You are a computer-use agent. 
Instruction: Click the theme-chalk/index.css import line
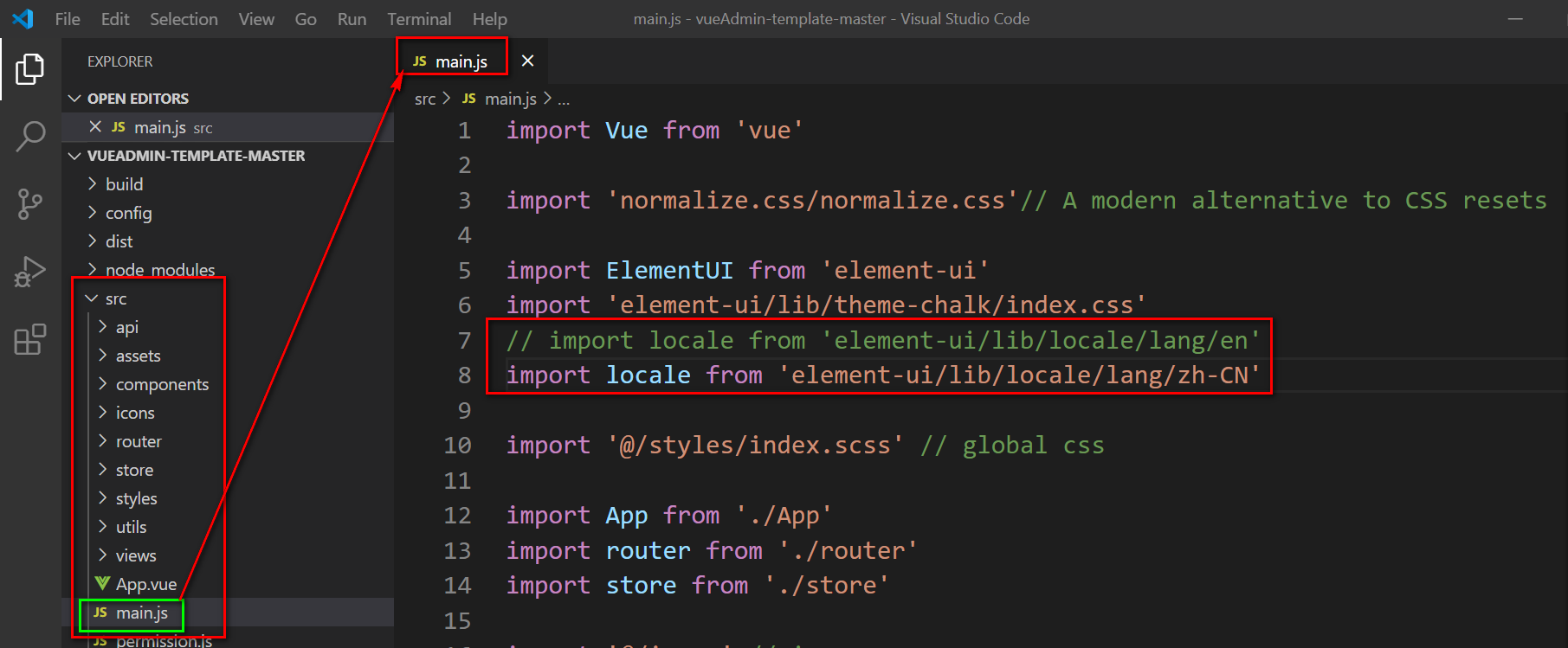[827, 305]
